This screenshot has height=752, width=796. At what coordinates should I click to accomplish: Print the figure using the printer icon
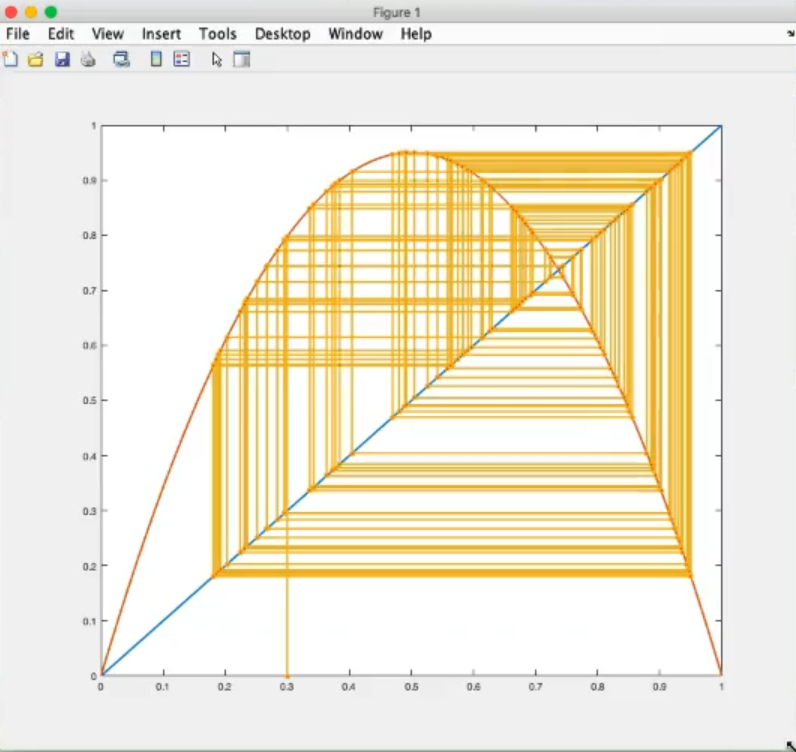88,59
